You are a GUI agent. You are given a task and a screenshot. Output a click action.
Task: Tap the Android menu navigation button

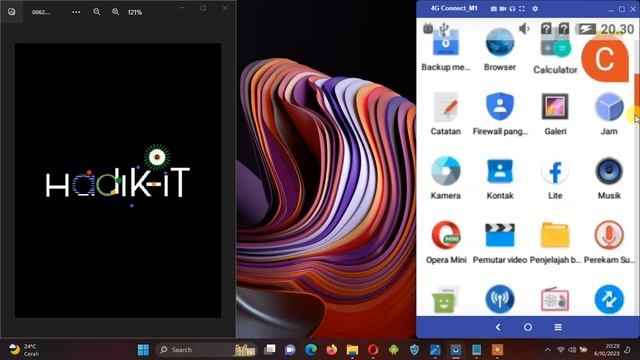tap(558, 327)
